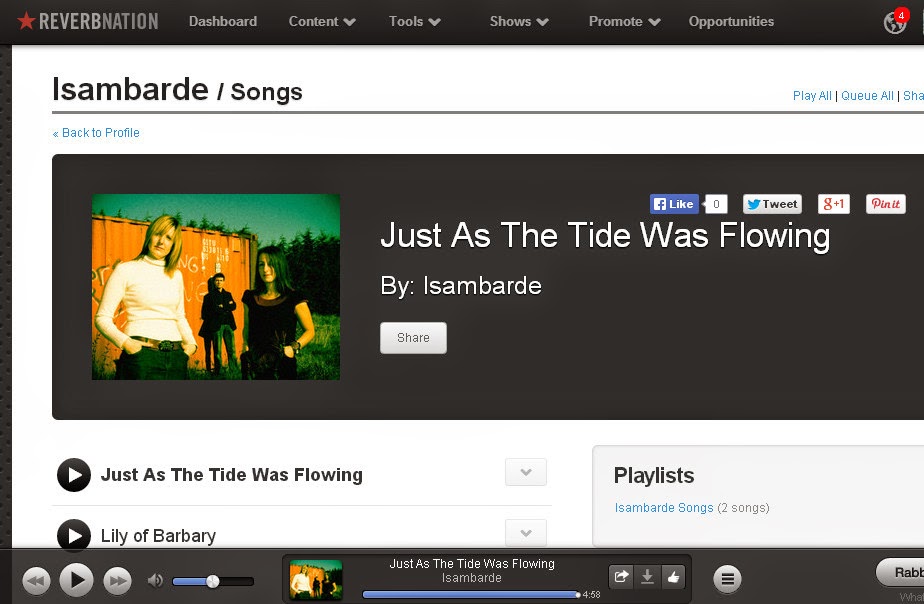Play the Lily of Barbary track

coord(74,536)
